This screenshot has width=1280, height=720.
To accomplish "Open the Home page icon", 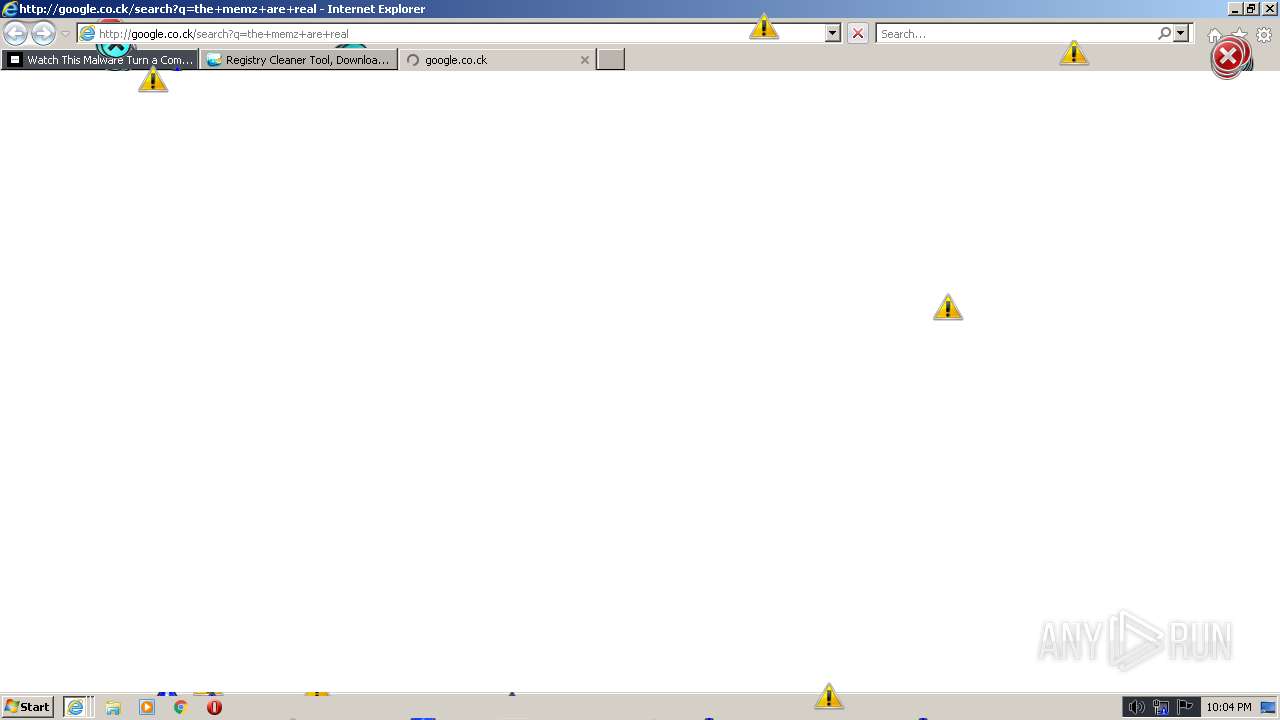I will [x=1214, y=34].
